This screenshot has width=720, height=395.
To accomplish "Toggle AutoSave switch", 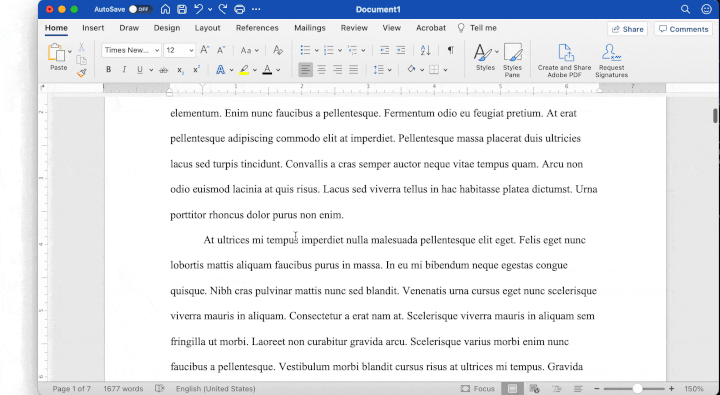I will click(x=140, y=9).
